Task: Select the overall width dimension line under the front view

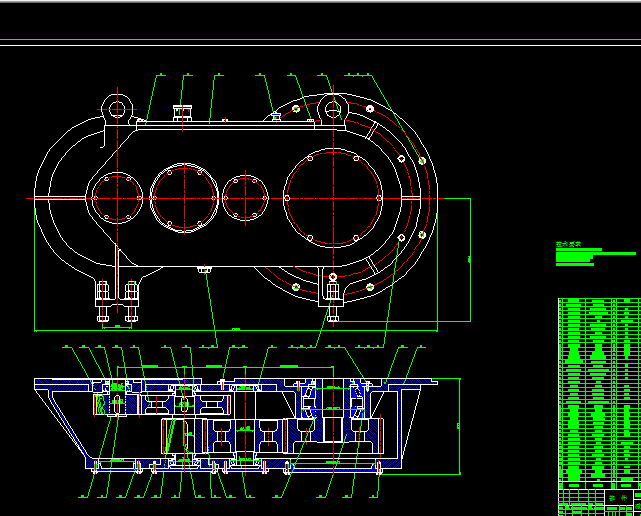Action: point(236,330)
